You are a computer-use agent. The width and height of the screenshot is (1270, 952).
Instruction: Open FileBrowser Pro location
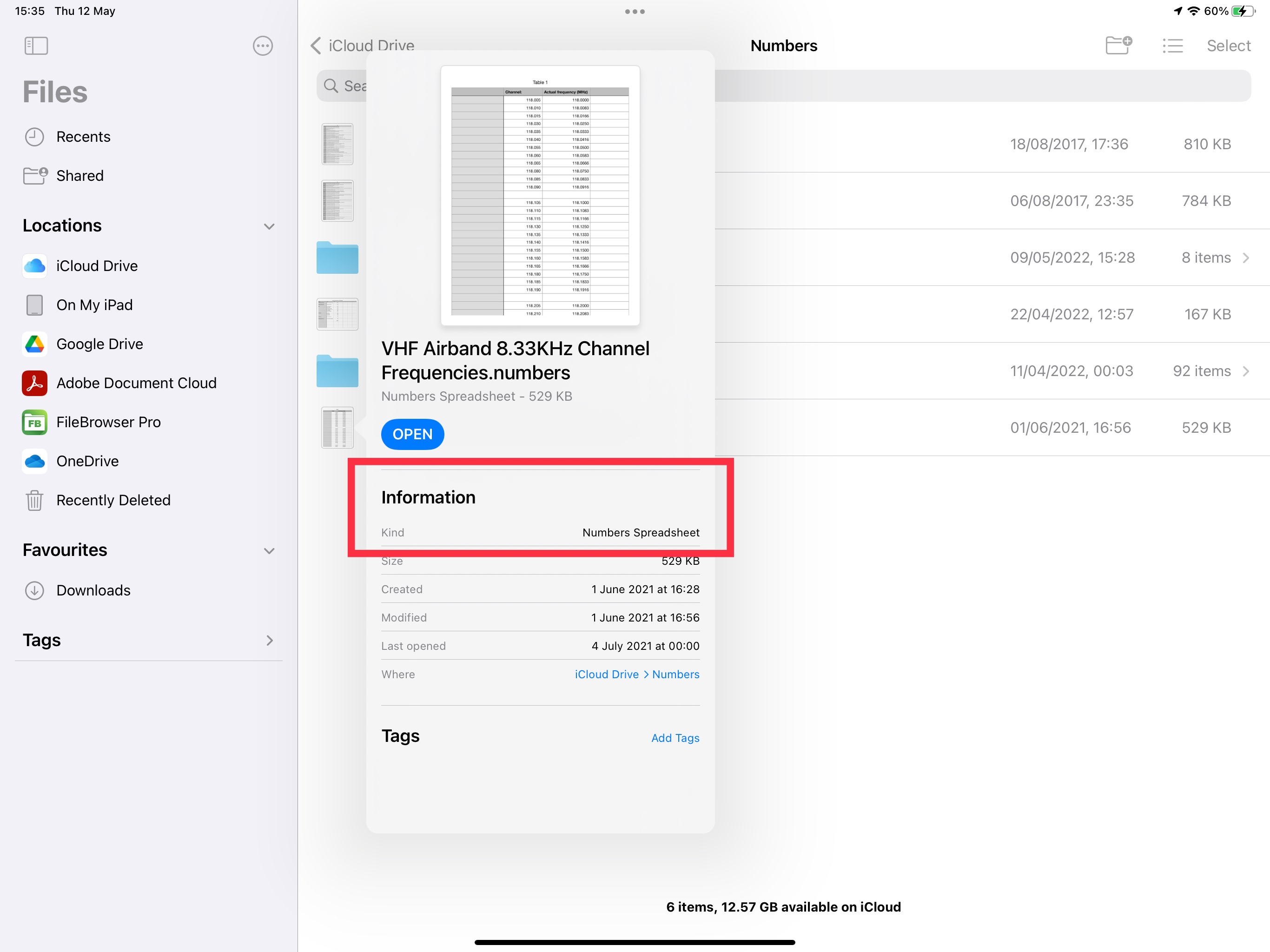tap(108, 422)
